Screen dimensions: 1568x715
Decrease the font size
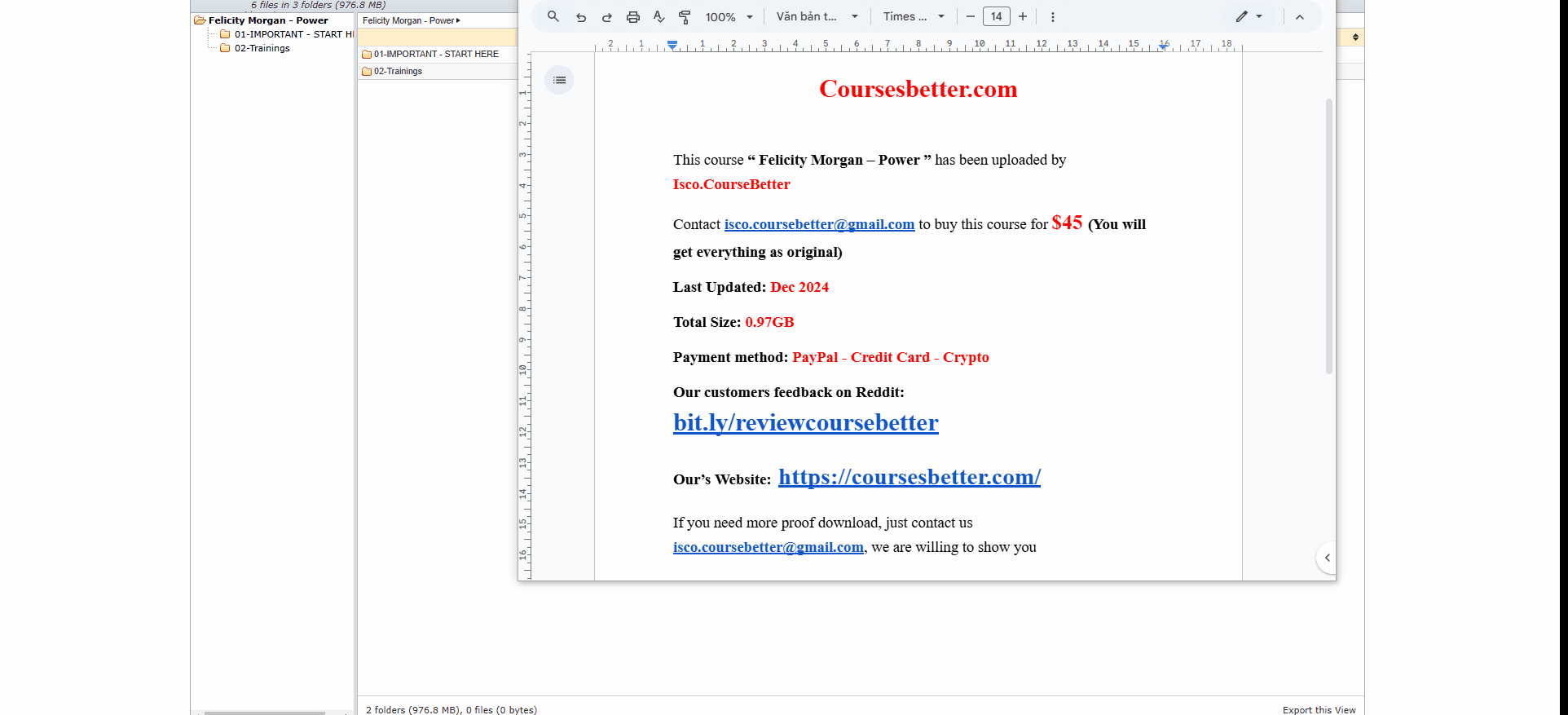point(971,16)
